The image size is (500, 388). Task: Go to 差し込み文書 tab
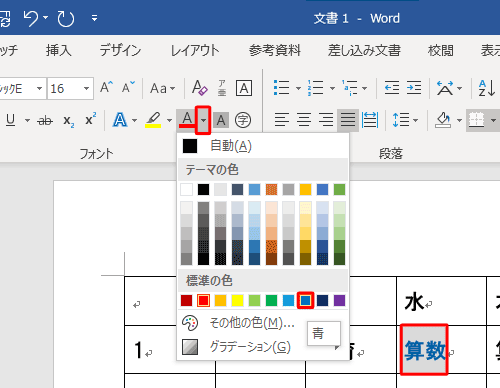pyautogui.click(x=364, y=50)
